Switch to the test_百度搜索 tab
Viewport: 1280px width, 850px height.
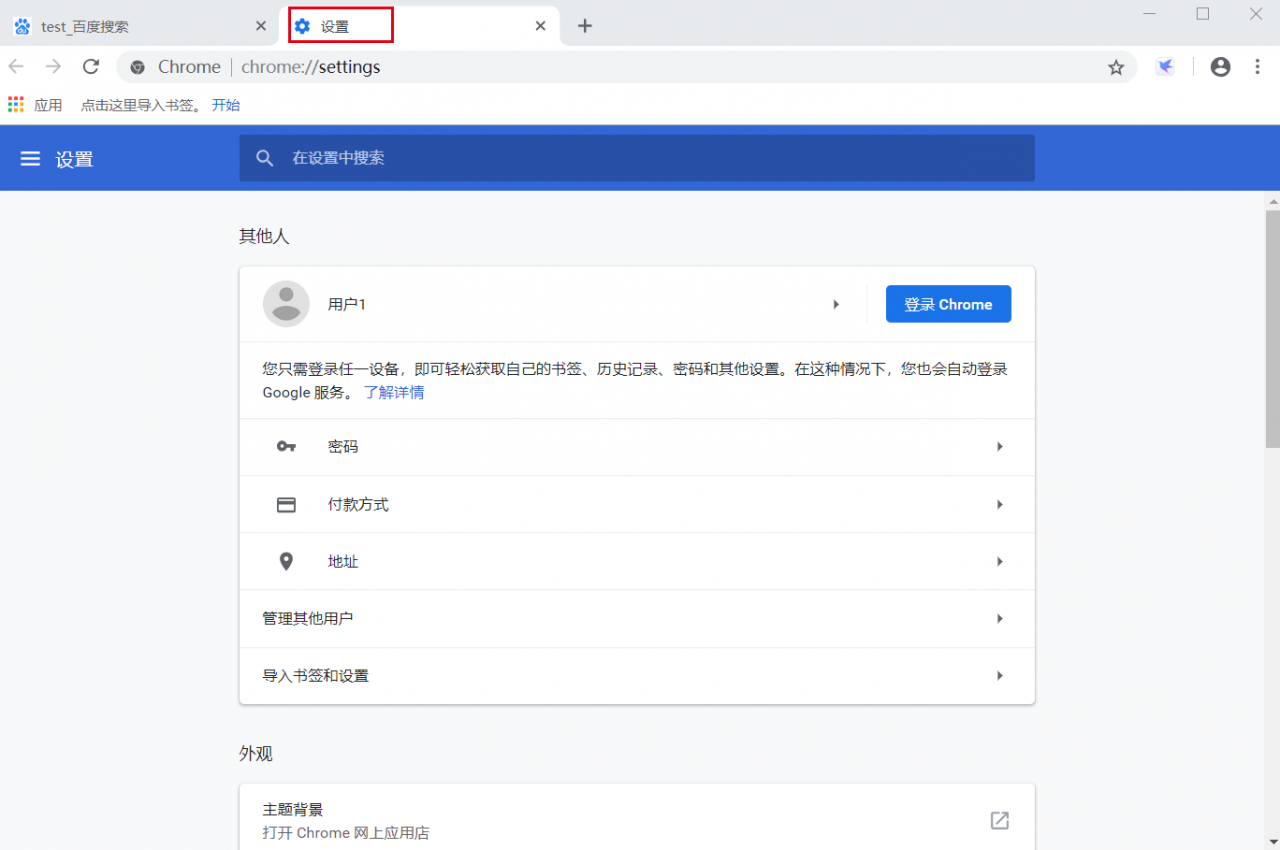pyautogui.click(x=140, y=26)
